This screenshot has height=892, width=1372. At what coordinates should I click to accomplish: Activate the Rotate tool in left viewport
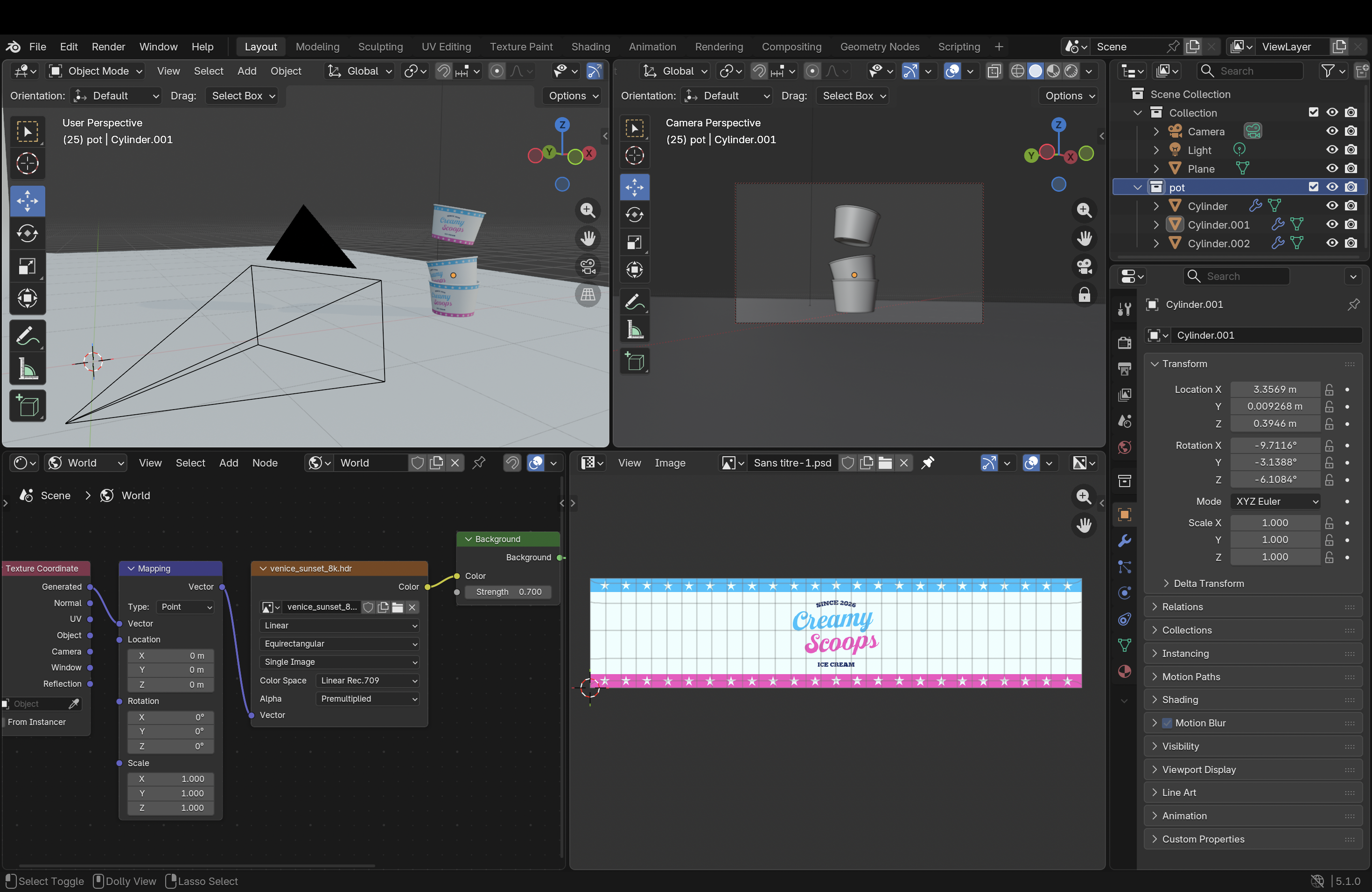(27, 233)
